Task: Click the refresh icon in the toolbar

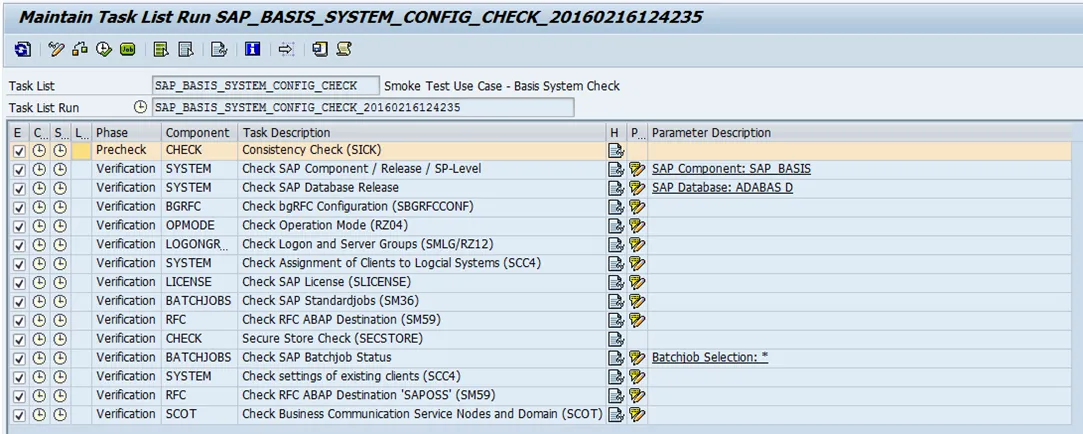Action: click(x=23, y=49)
